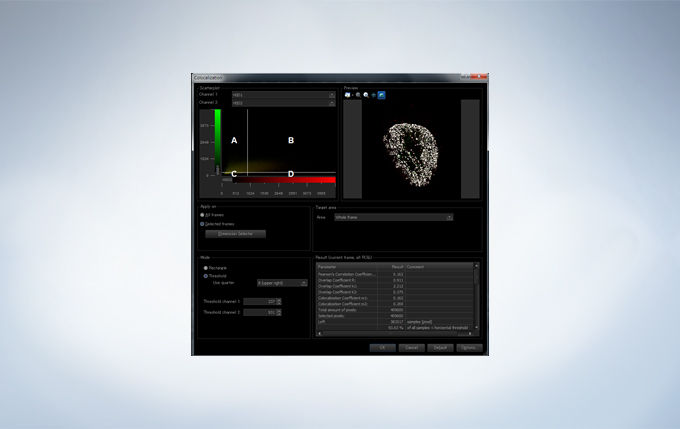Click the Default button
This screenshot has width=680, height=429.
click(x=438, y=347)
